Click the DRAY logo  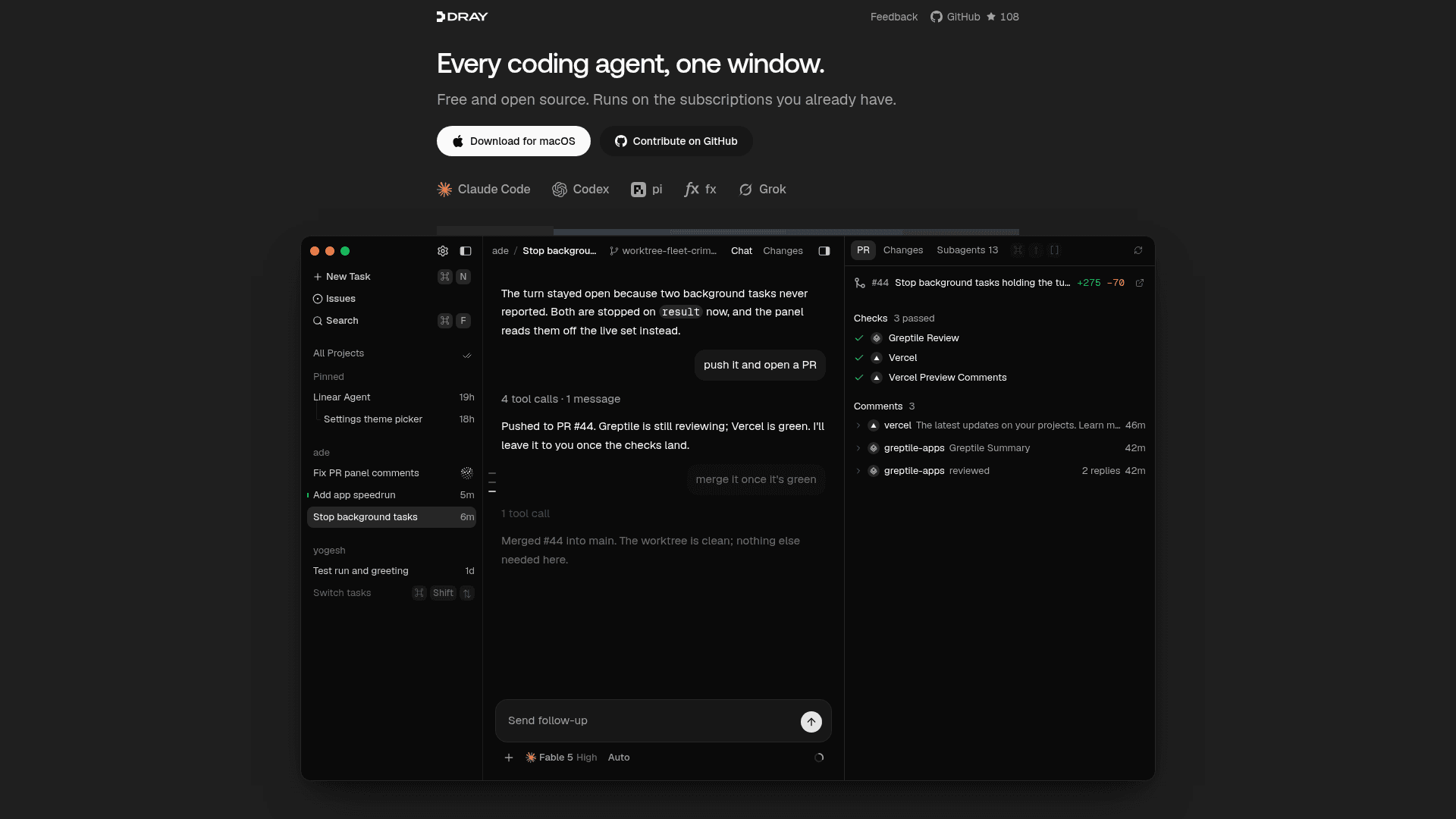coord(462,17)
